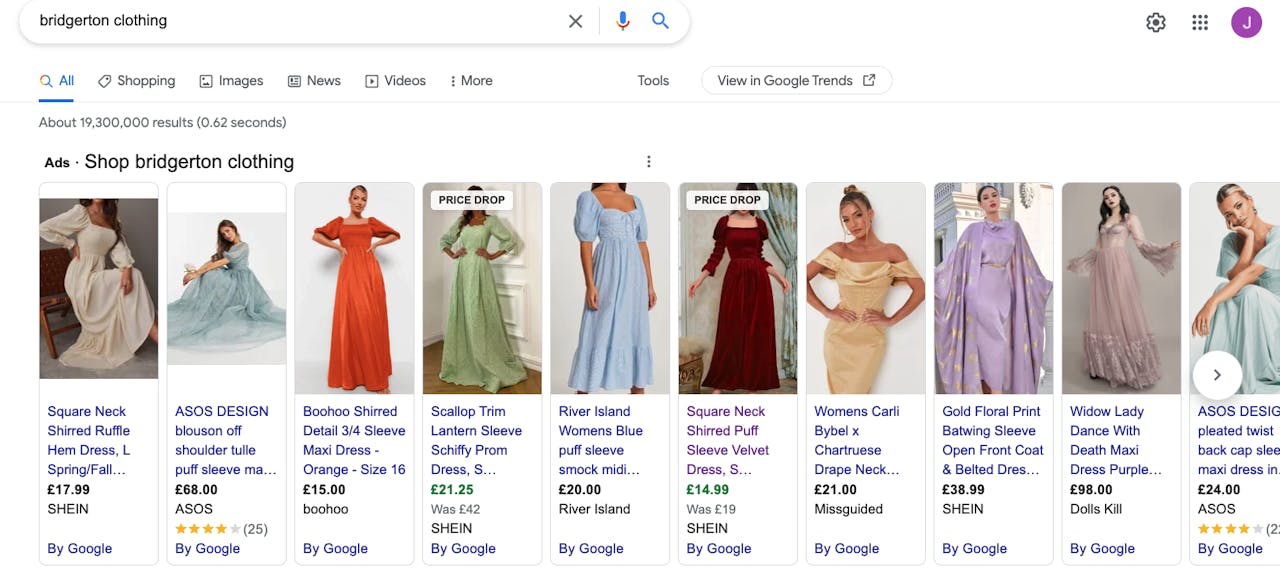Open ASOS DESIGN blouson off shoulder tulle link
This screenshot has height=579, width=1280.
click(226, 440)
